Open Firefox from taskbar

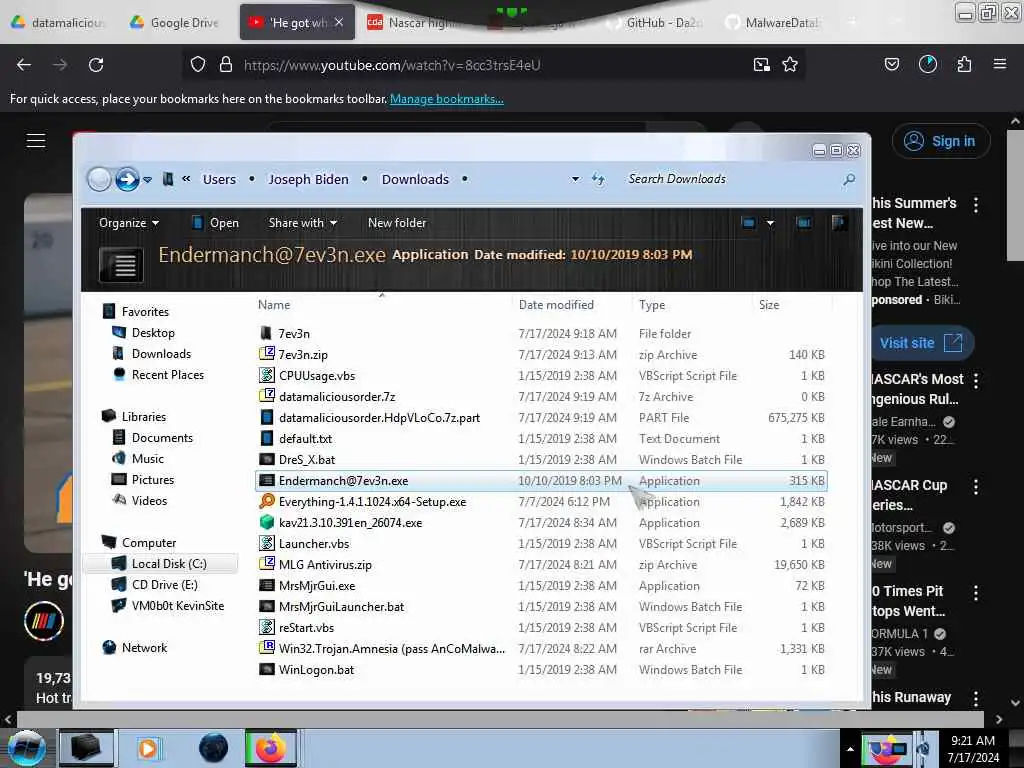(x=270, y=748)
